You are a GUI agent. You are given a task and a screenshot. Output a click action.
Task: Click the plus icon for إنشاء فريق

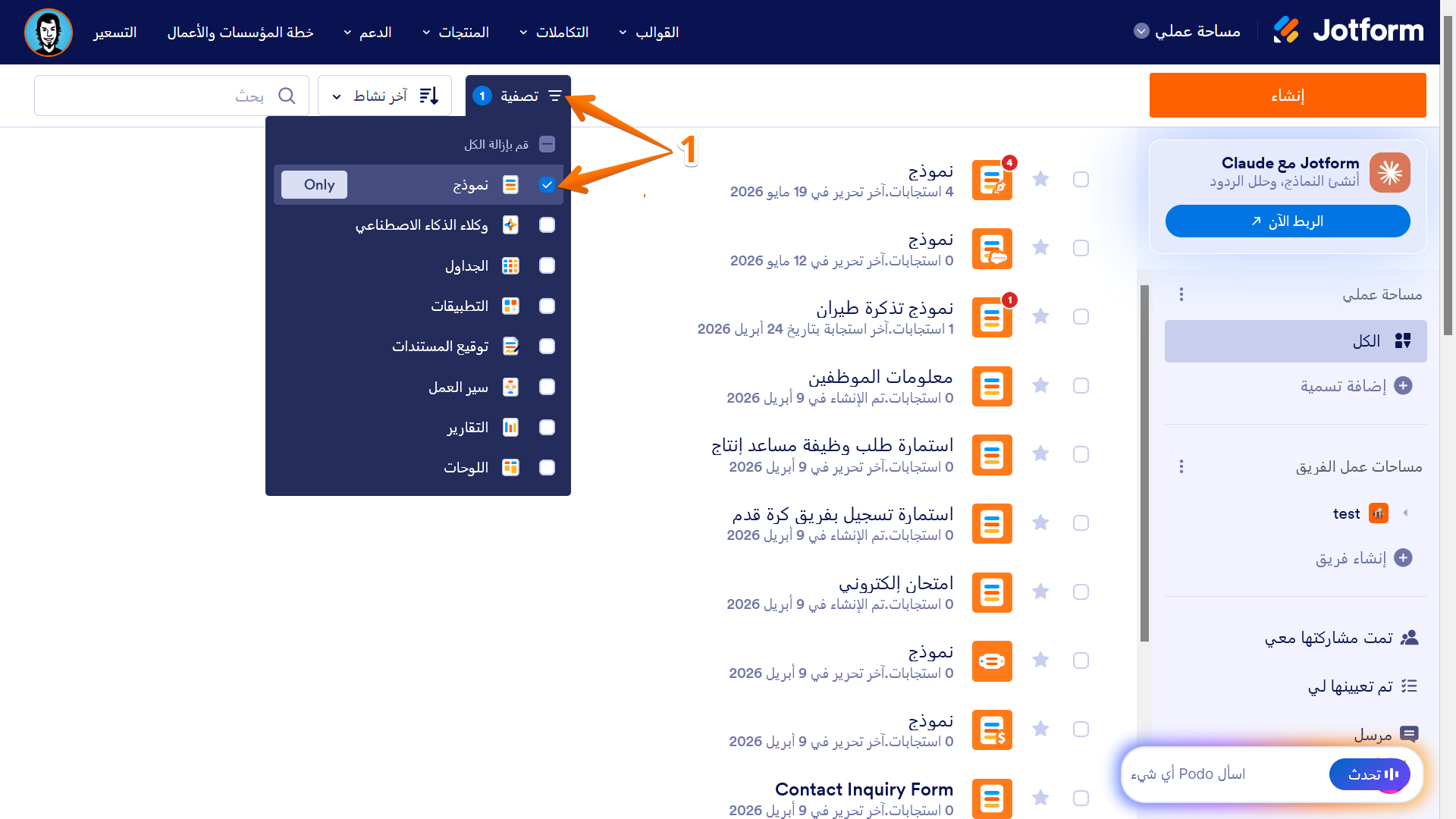[x=1403, y=558]
